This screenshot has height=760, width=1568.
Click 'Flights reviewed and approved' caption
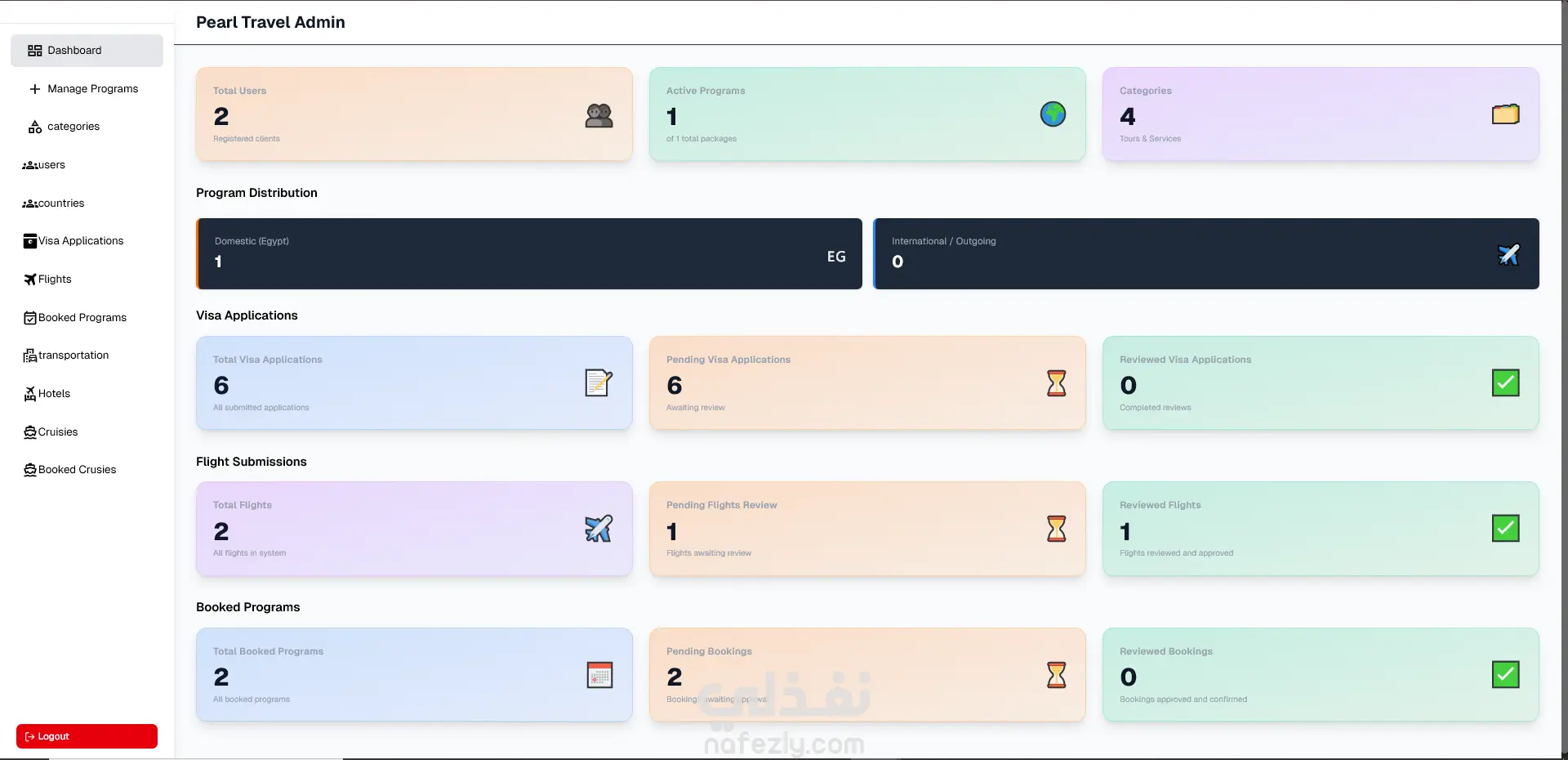pyautogui.click(x=1177, y=553)
